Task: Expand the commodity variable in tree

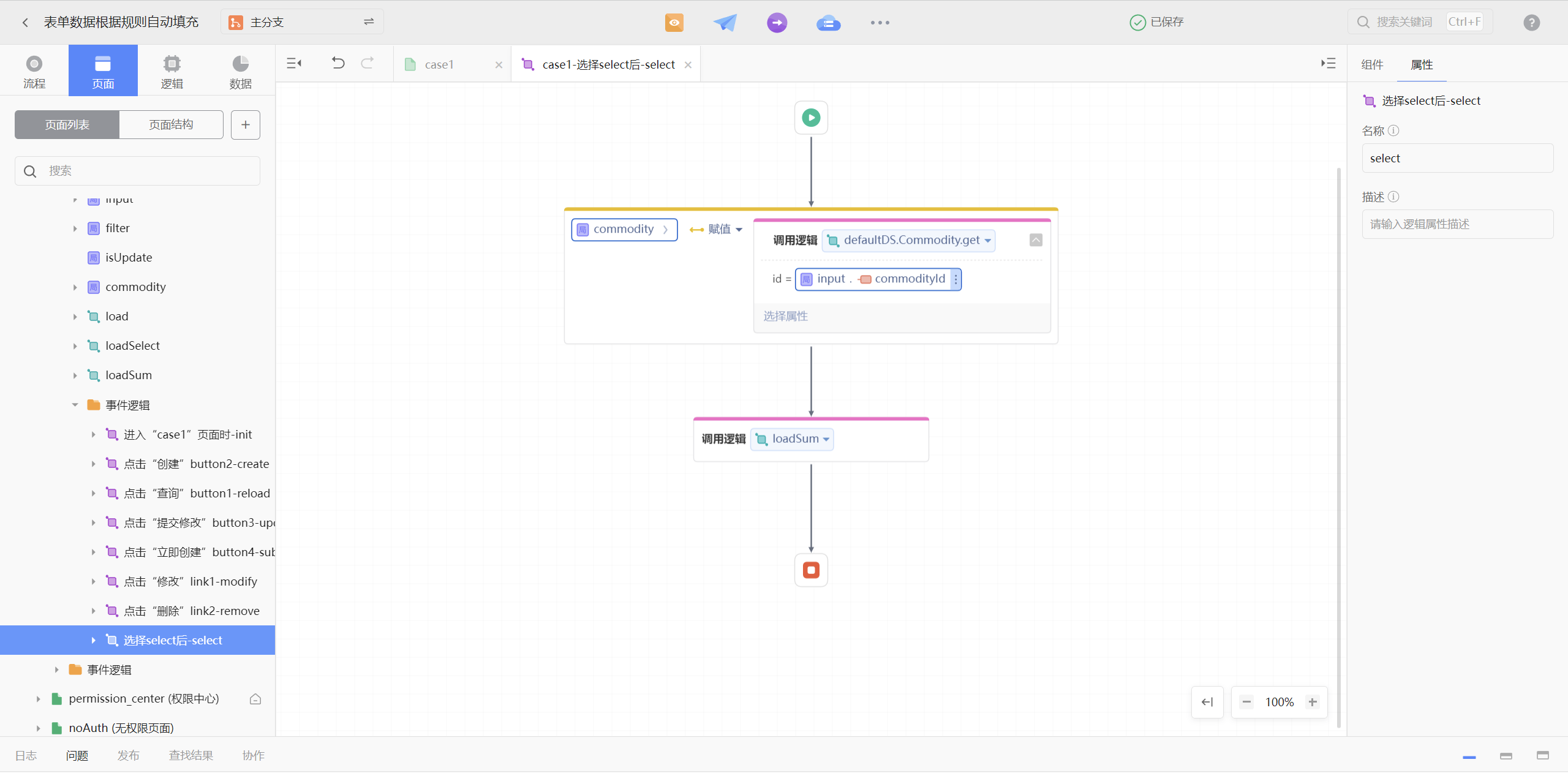Action: click(x=75, y=287)
